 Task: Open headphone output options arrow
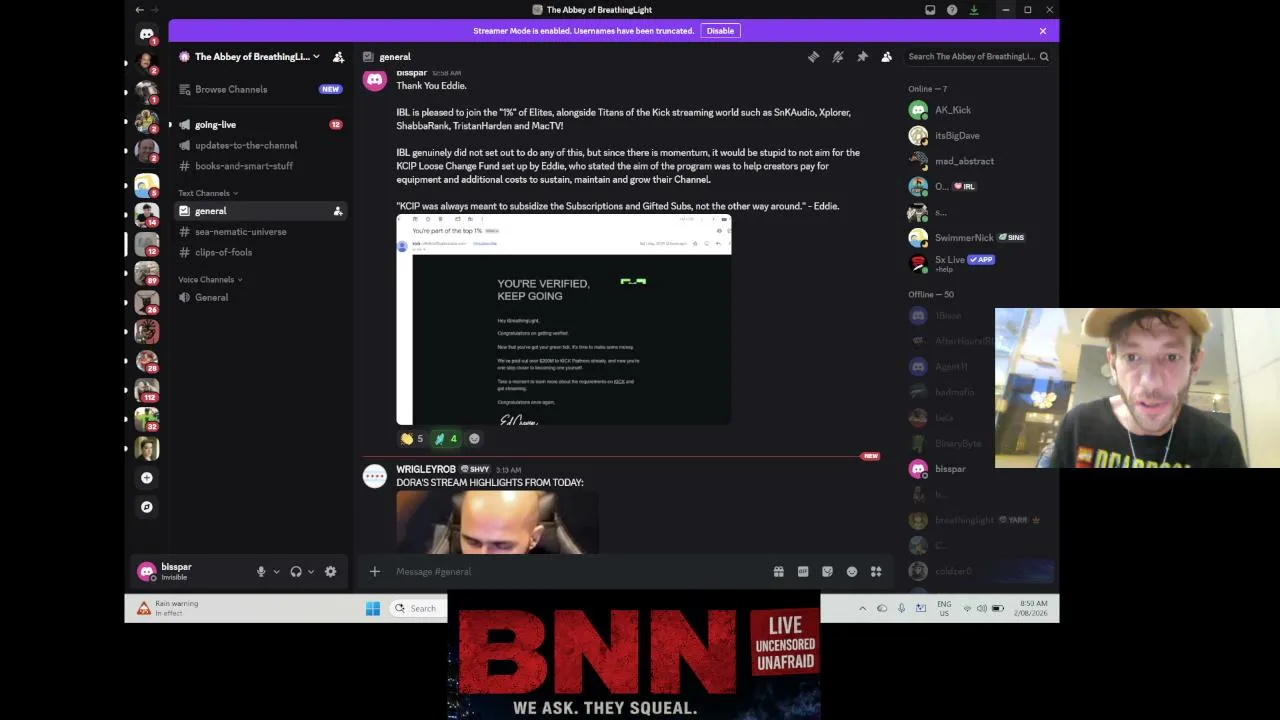(311, 572)
